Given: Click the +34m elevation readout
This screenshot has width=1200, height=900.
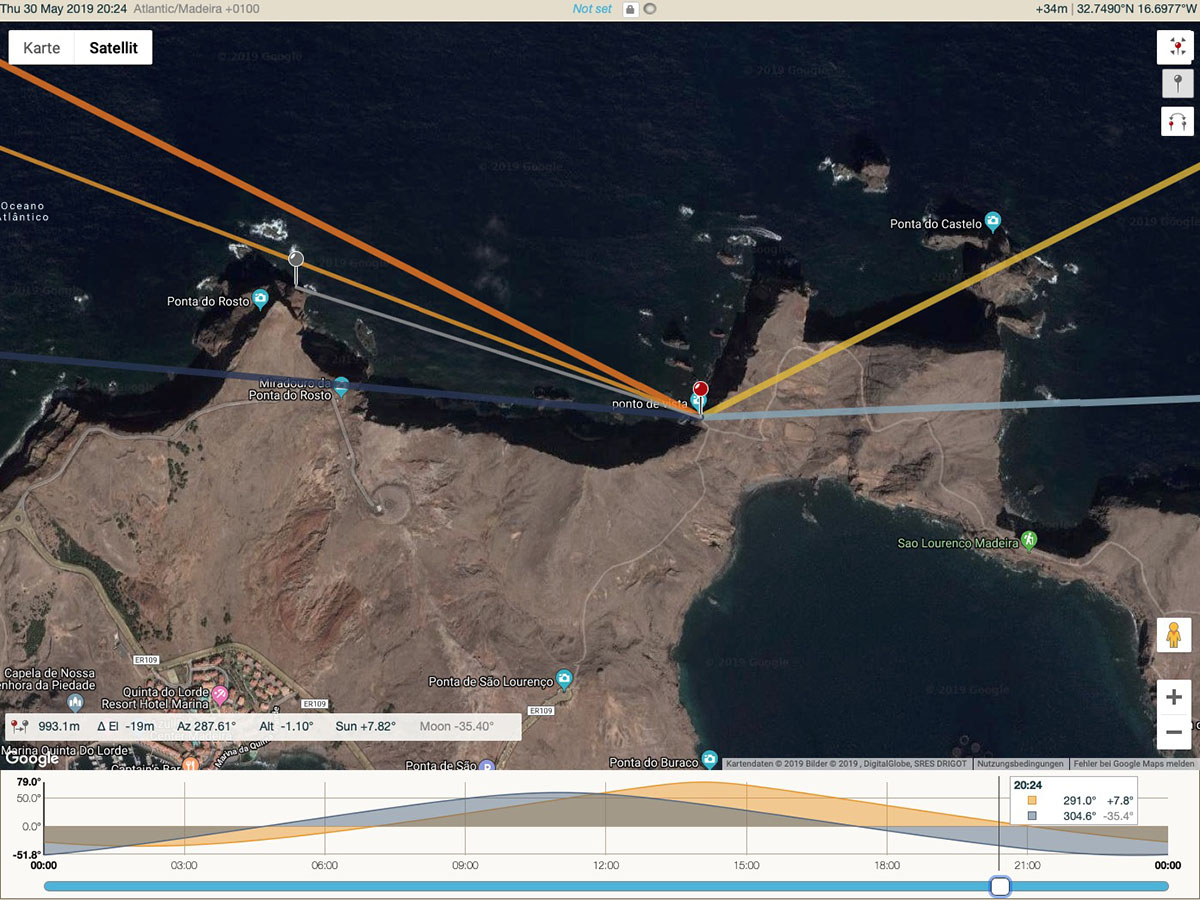Looking at the screenshot, I should point(1052,9).
